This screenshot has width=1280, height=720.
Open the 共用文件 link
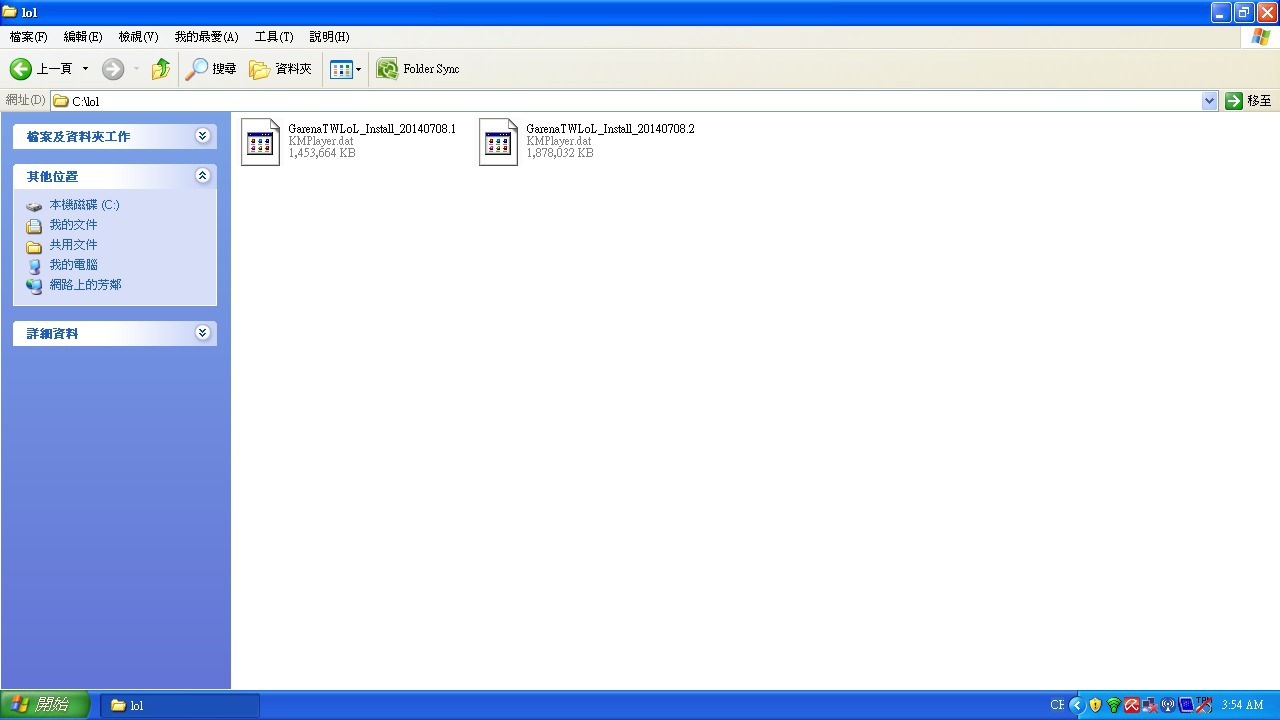point(74,245)
